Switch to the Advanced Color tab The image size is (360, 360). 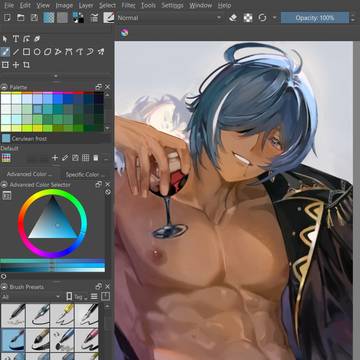pos(30,174)
